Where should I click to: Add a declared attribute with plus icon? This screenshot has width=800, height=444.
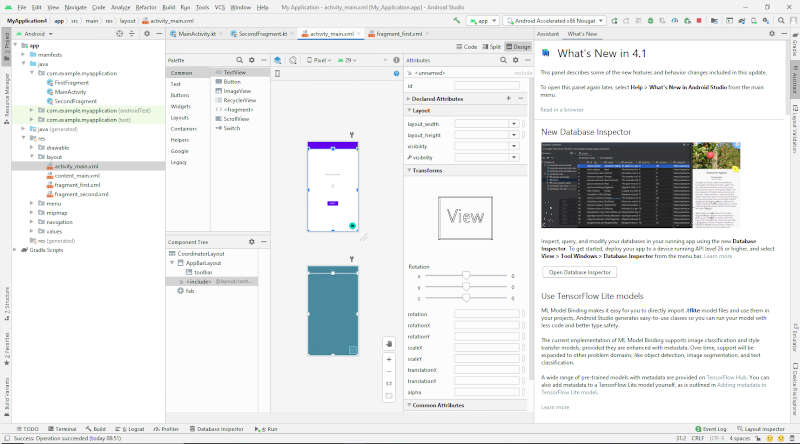509,98
